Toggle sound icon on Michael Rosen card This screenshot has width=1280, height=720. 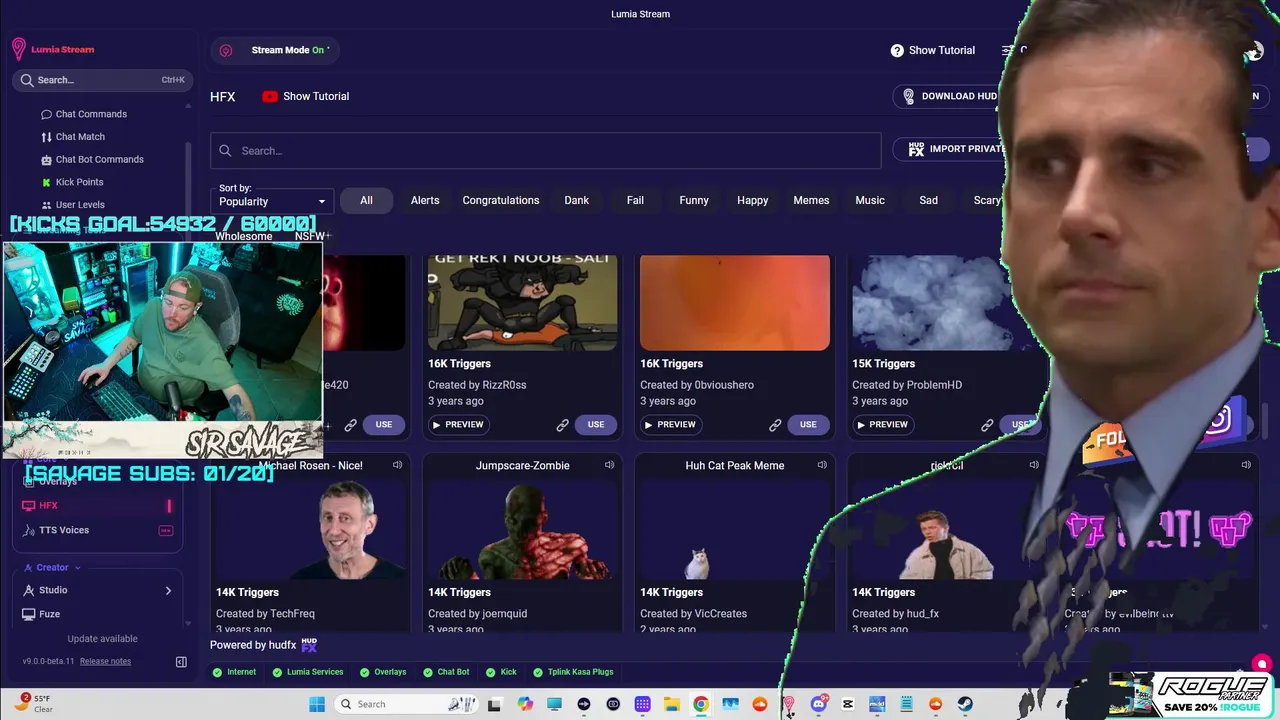(x=397, y=465)
